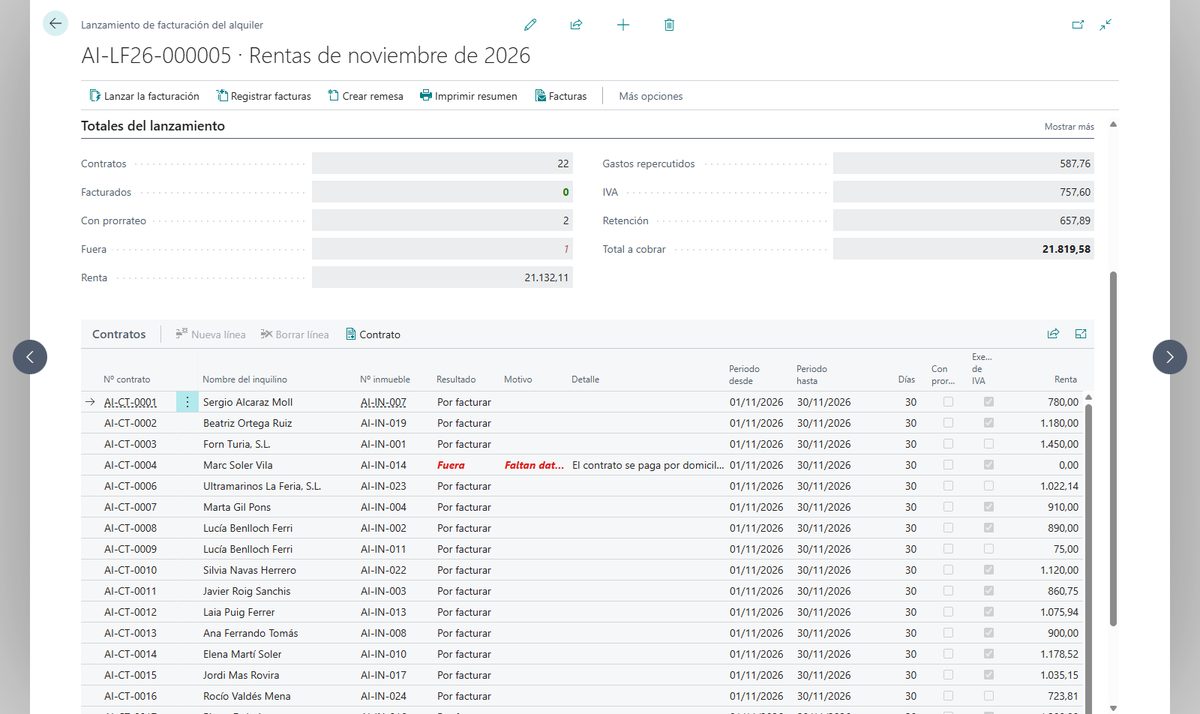Screen dimensions: 1200x714
Task: Select contract AI-CT-0012 cell
Action: [130, 612]
